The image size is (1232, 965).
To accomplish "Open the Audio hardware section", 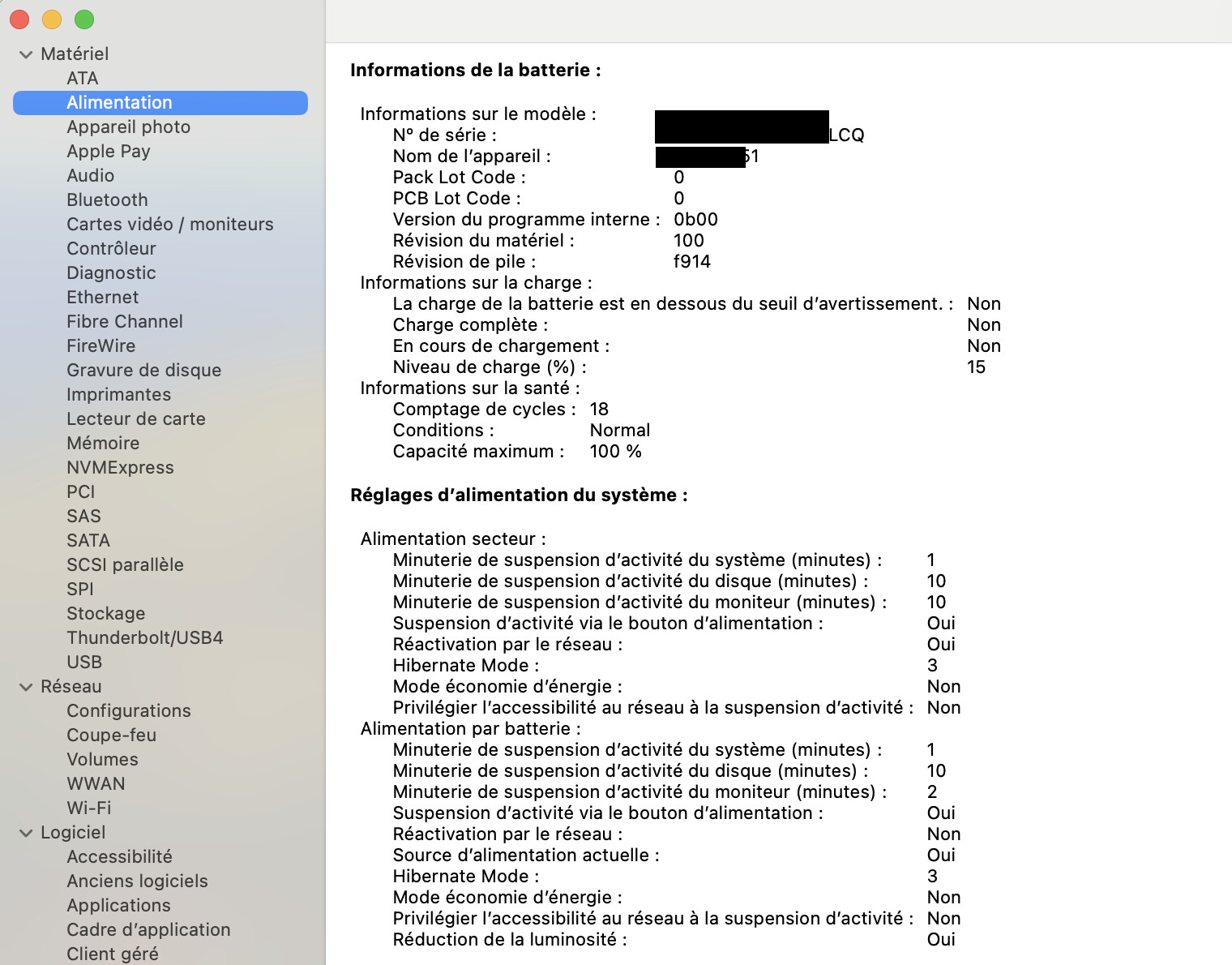I will [x=91, y=175].
